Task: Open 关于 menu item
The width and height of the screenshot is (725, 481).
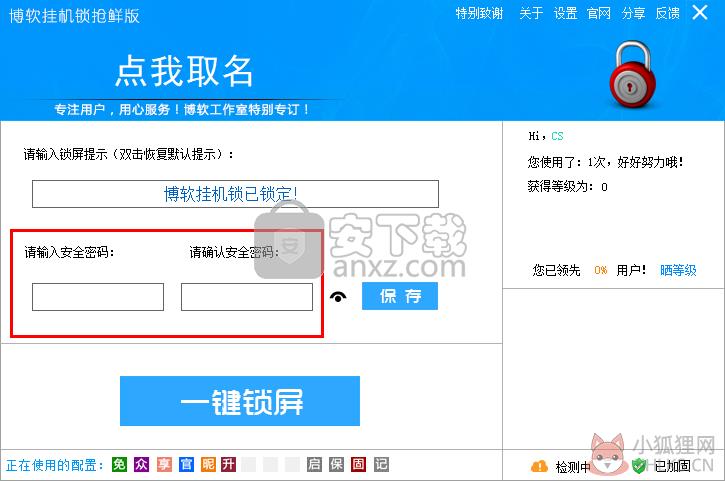Action: [x=531, y=13]
